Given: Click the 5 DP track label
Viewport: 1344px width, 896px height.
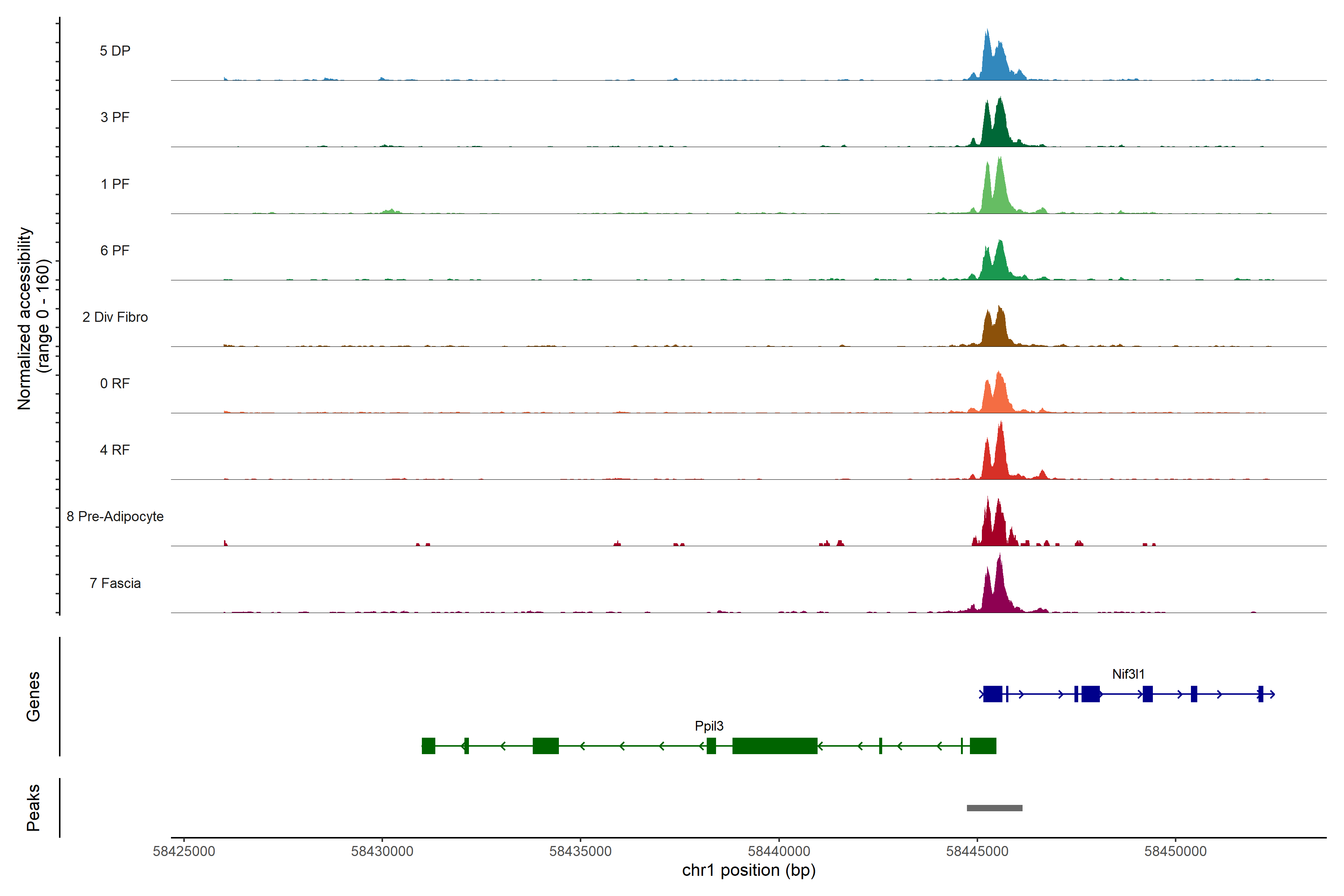Looking at the screenshot, I should click(115, 51).
